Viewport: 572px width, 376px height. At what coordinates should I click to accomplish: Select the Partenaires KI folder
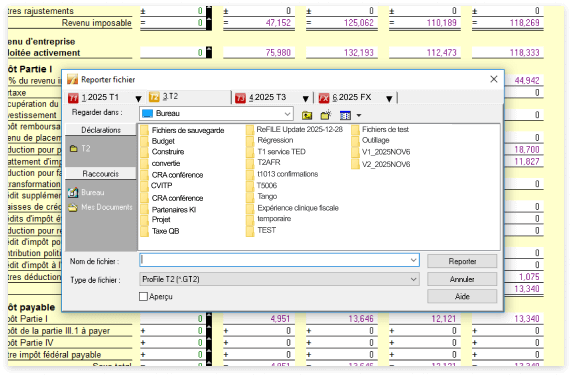pyautogui.click(x=168, y=210)
